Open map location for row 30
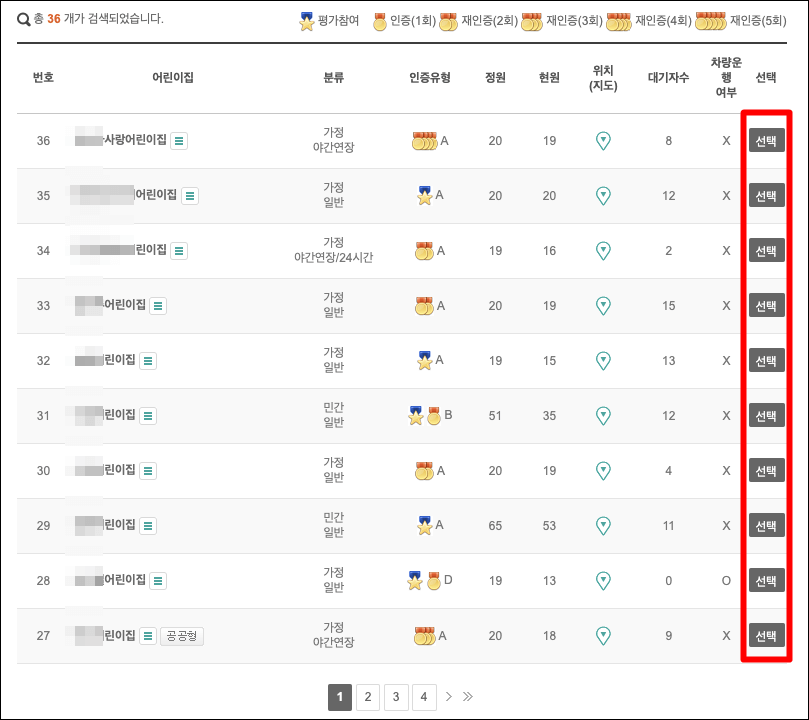 [x=603, y=470]
